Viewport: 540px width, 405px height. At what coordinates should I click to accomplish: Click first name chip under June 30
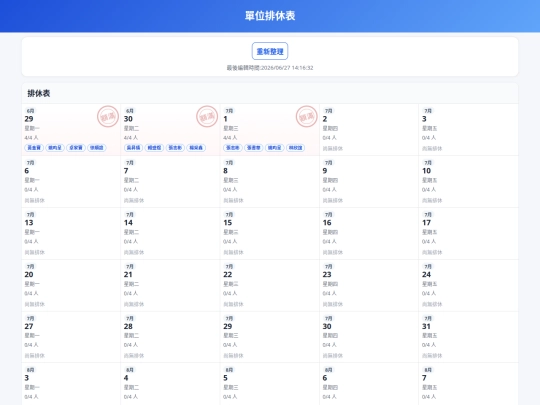tap(133, 148)
